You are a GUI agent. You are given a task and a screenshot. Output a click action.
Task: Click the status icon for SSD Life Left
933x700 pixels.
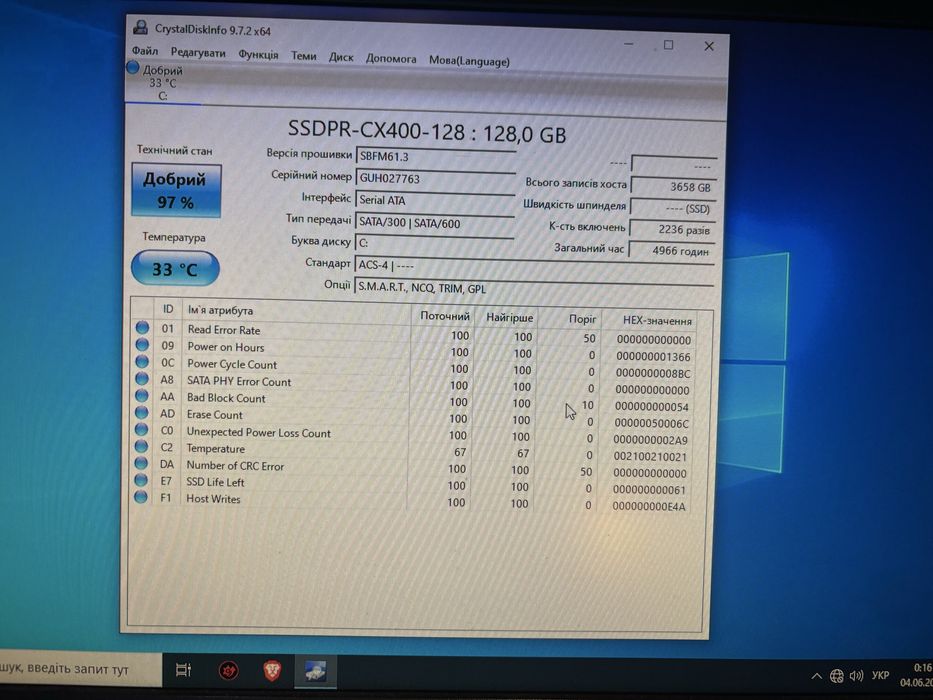[x=141, y=480]
